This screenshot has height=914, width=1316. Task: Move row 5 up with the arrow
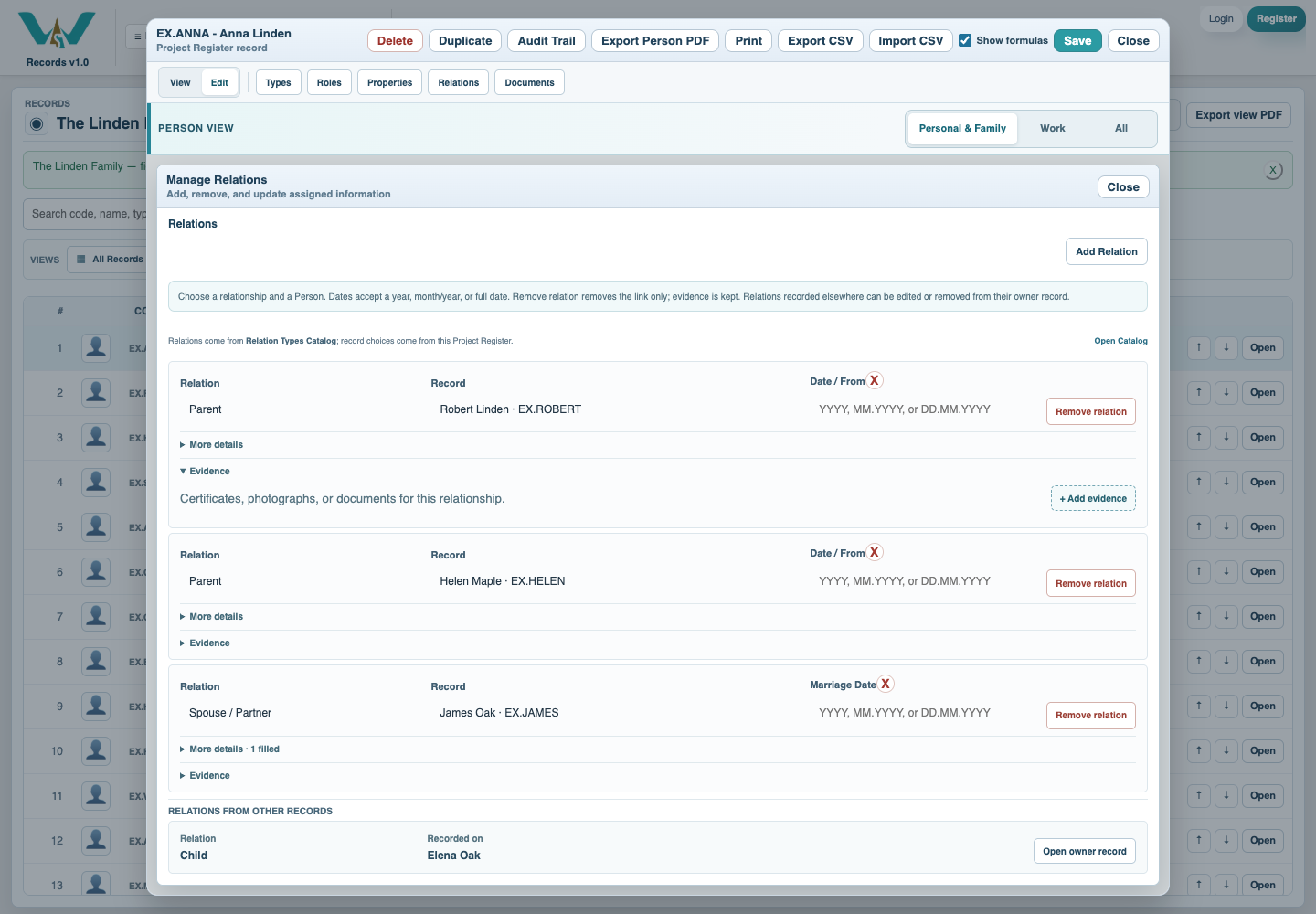coord(1199,526)
